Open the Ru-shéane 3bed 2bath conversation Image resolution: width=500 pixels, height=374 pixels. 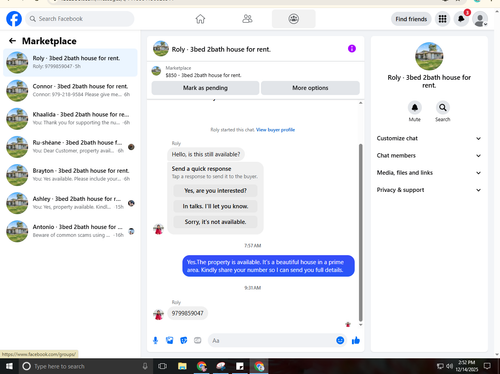pos(70,147)
